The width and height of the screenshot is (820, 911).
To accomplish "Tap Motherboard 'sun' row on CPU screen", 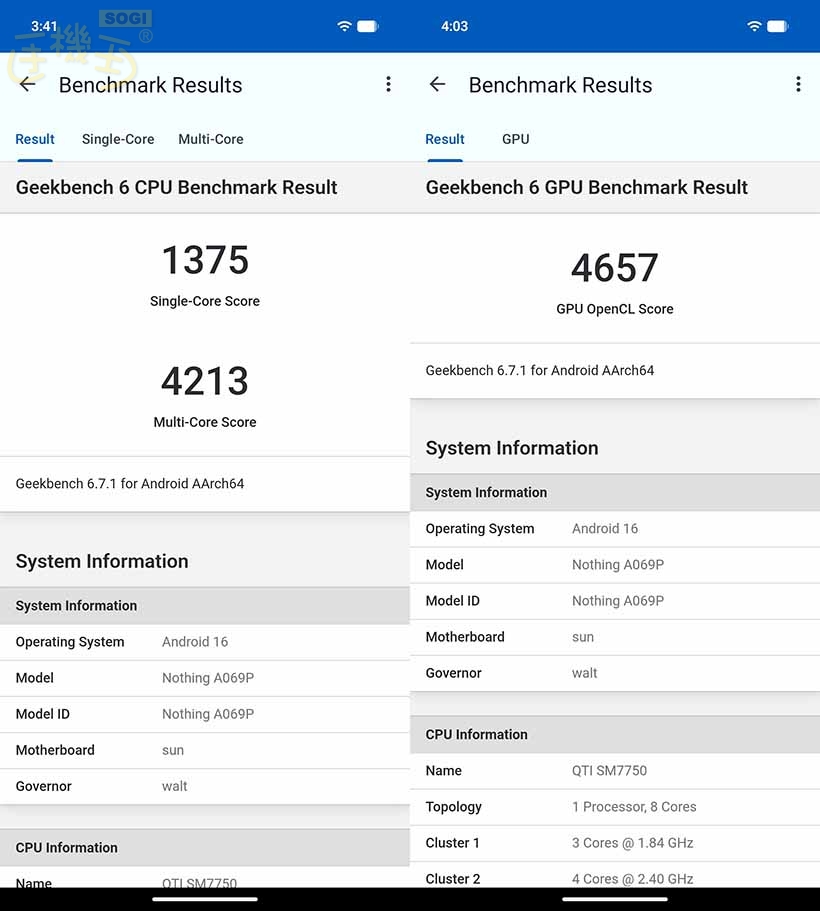I will tap(205, 750).
